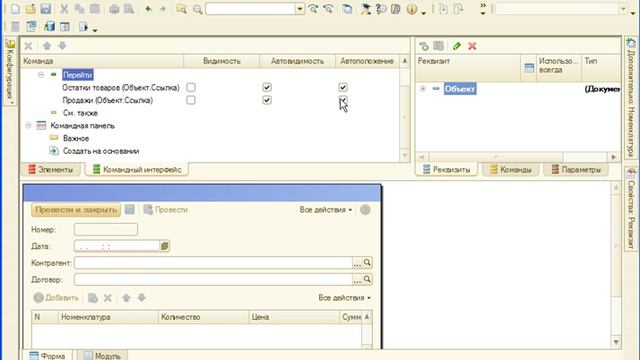Open the Контрагент magnifier lookup

[367, 263]
